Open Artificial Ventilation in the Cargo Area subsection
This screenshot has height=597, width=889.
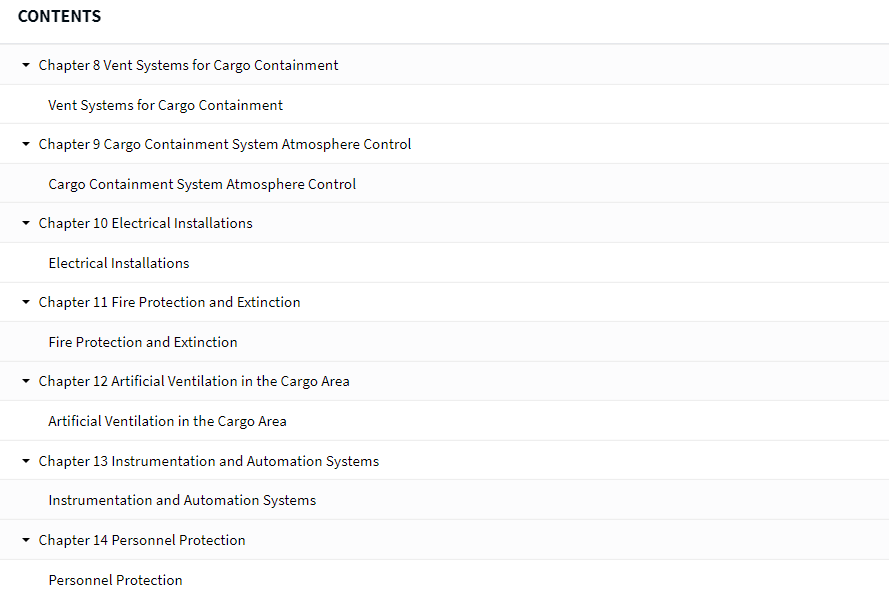167,421
